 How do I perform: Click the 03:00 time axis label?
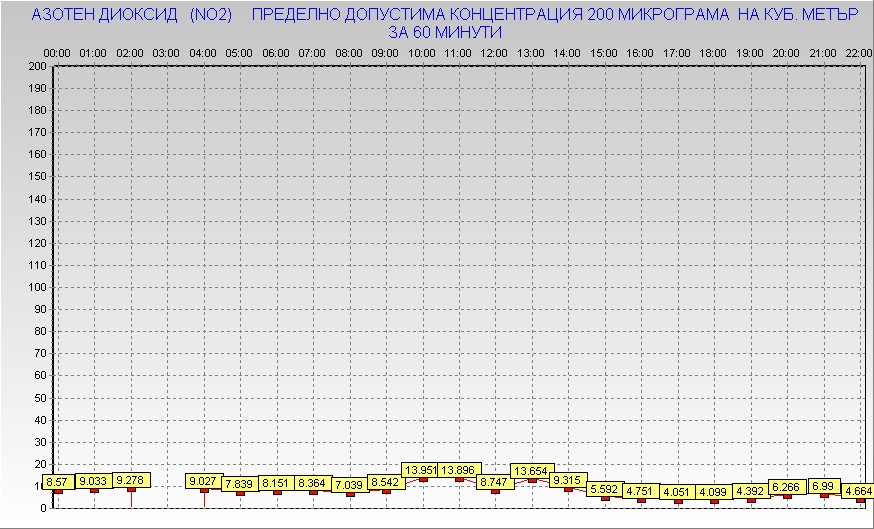point(167,52)
